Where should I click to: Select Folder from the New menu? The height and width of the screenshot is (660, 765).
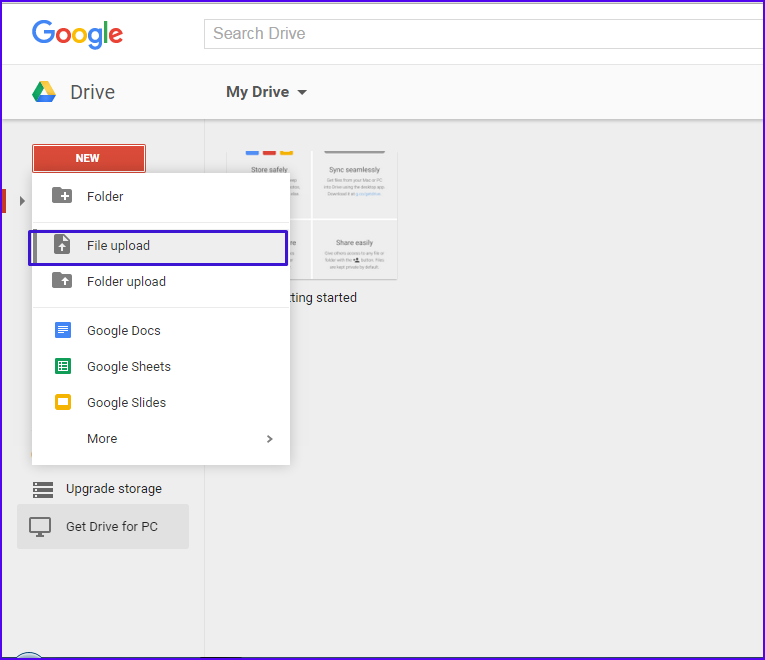click(161, 196)
